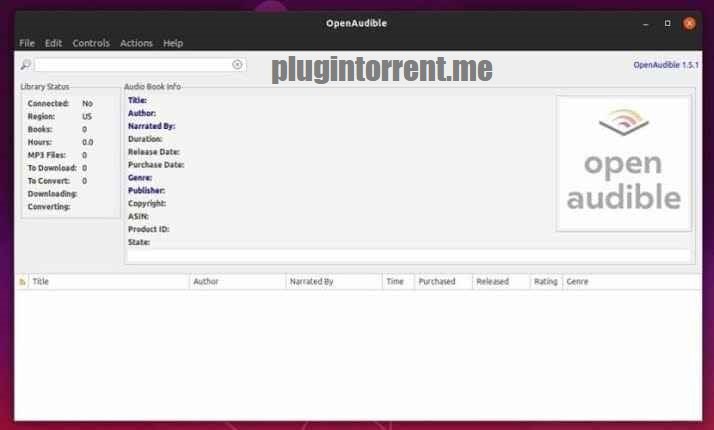This screenshot has width=714, height=430.
Task: Open the Edit menu
Action: click(x=53, y=43)
